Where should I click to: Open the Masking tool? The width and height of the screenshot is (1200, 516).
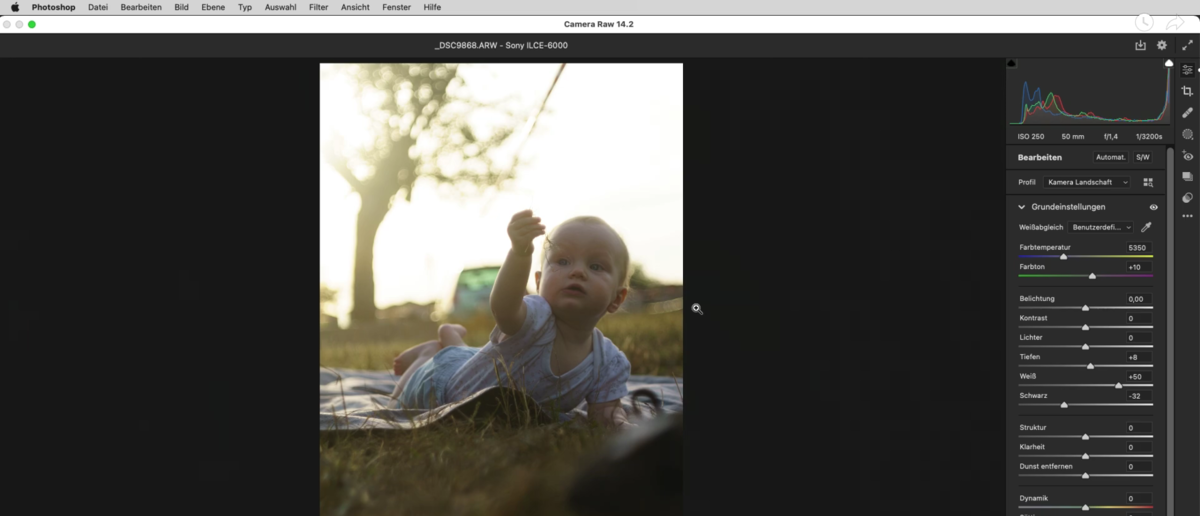click(x=1187, y=134)
